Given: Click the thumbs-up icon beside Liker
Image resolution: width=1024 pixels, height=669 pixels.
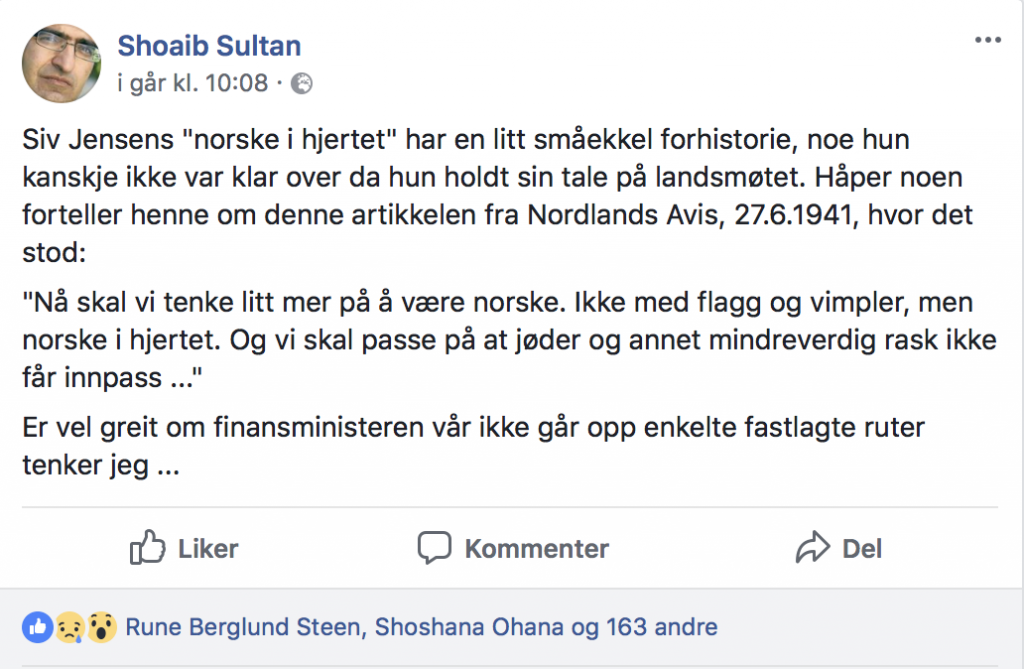Looking at the screenshot, I should (x=147, y=548).
